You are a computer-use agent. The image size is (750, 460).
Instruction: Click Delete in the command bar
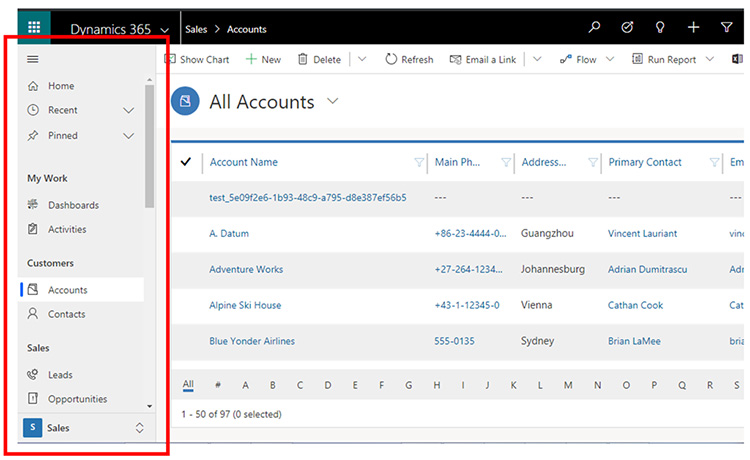(319, 59)
